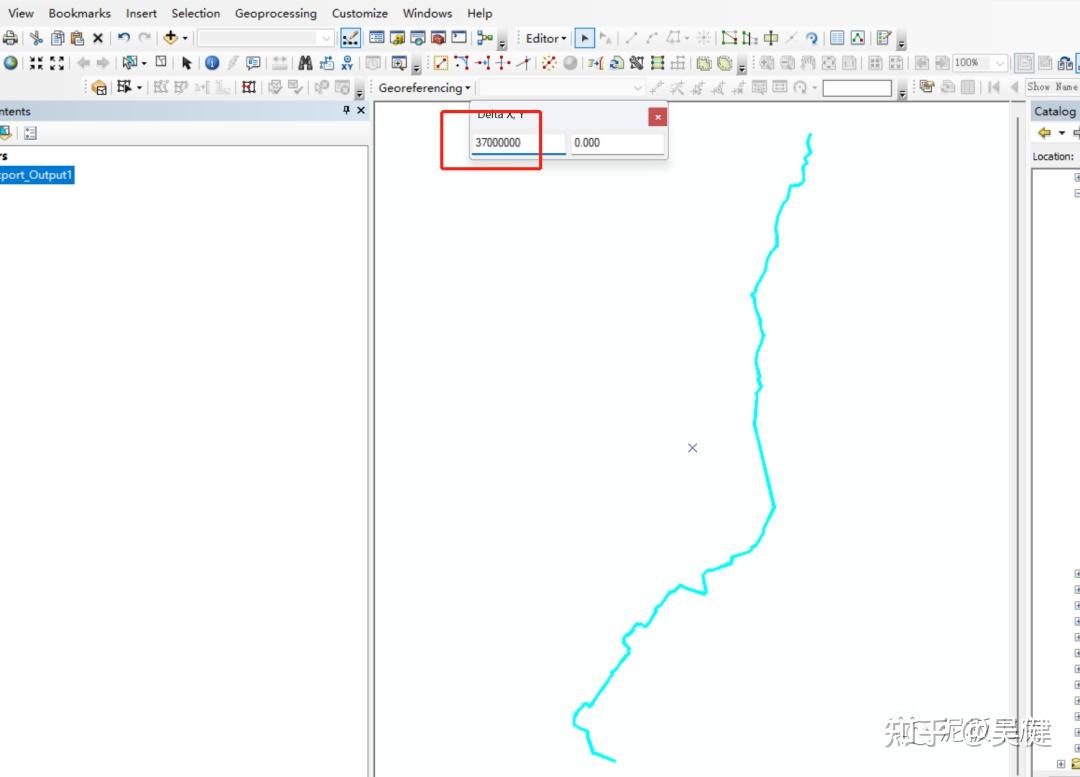This screenshot has width=1080, height=777.
Task: Open the Geoprocessing menu
Action: 276,13
